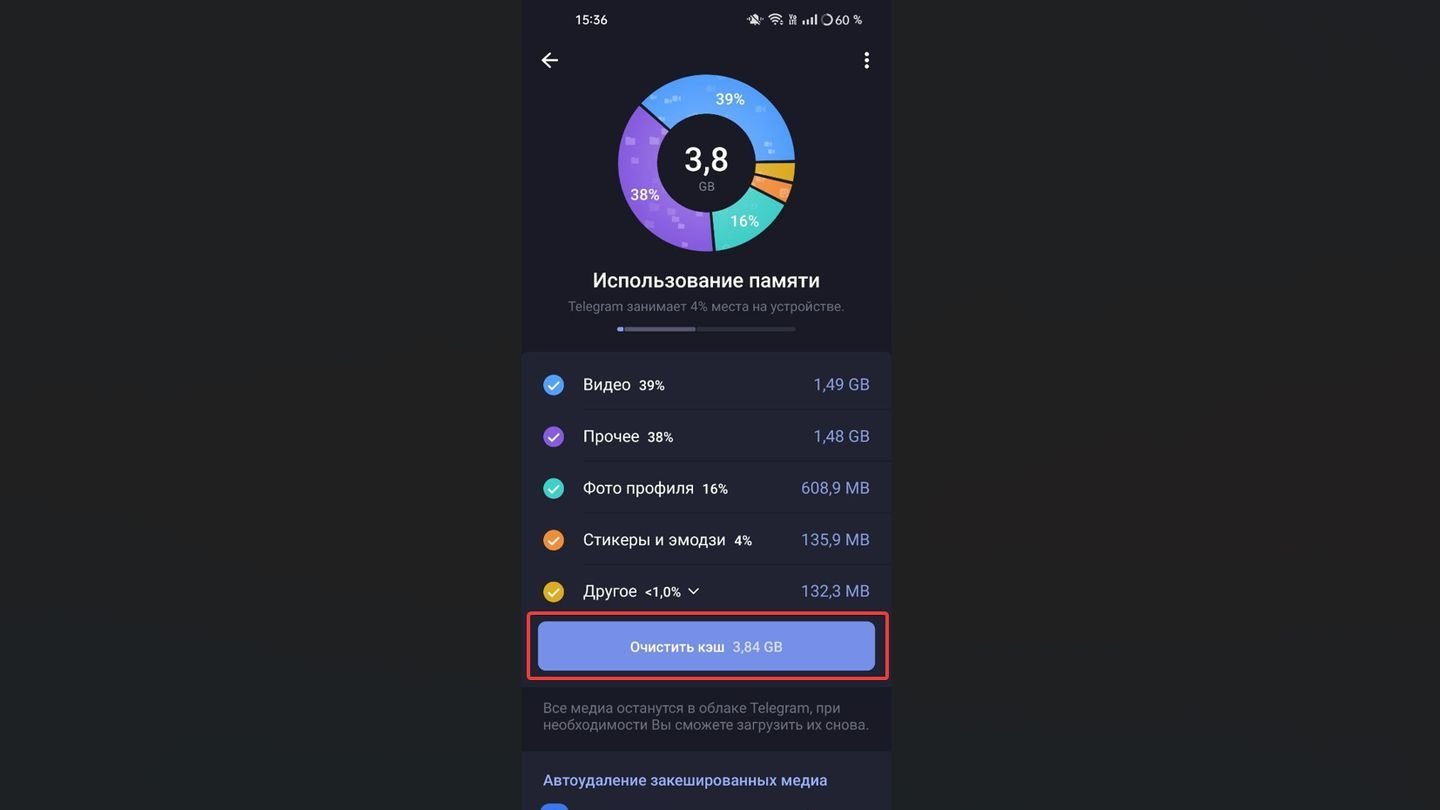Tap the Использование памяти heading
This screenshot has height=810, width=1440.
pos(706,281)
